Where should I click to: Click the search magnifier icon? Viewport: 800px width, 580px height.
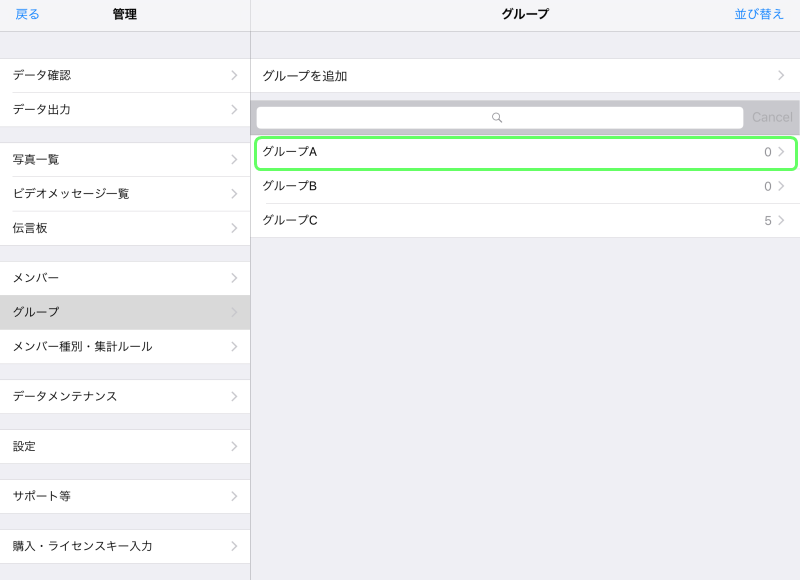496,118
